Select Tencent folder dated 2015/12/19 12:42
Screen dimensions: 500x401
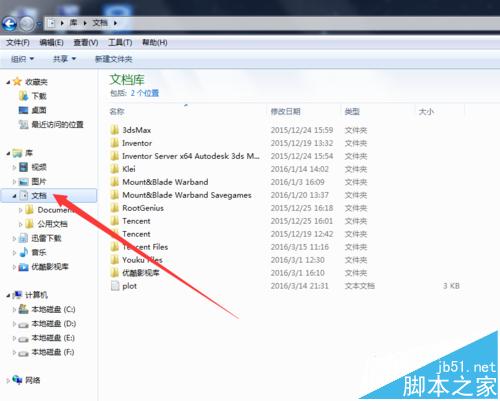136,234
